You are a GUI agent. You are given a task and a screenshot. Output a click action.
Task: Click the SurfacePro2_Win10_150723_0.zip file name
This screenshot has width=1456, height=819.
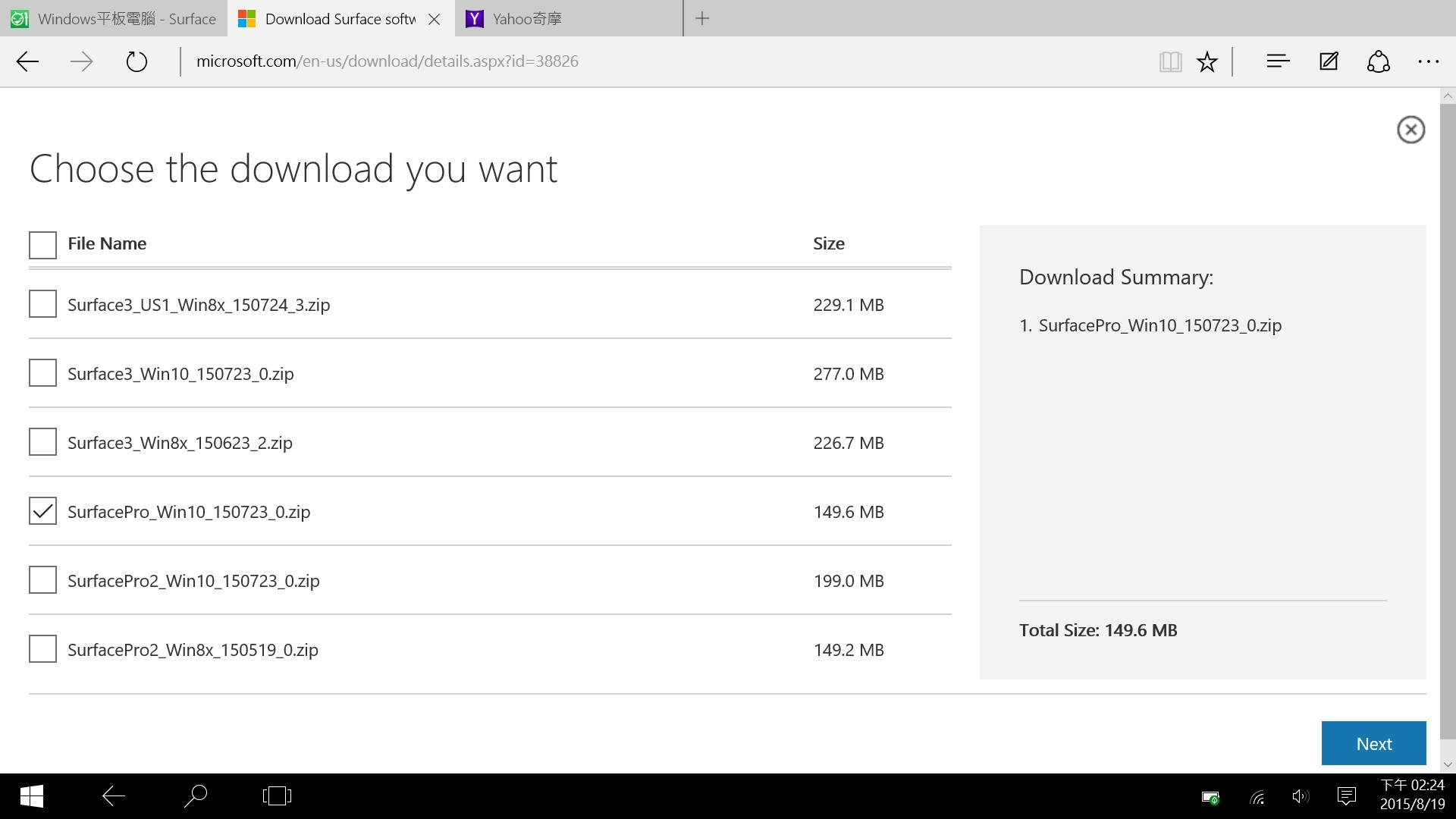[193, 581]
